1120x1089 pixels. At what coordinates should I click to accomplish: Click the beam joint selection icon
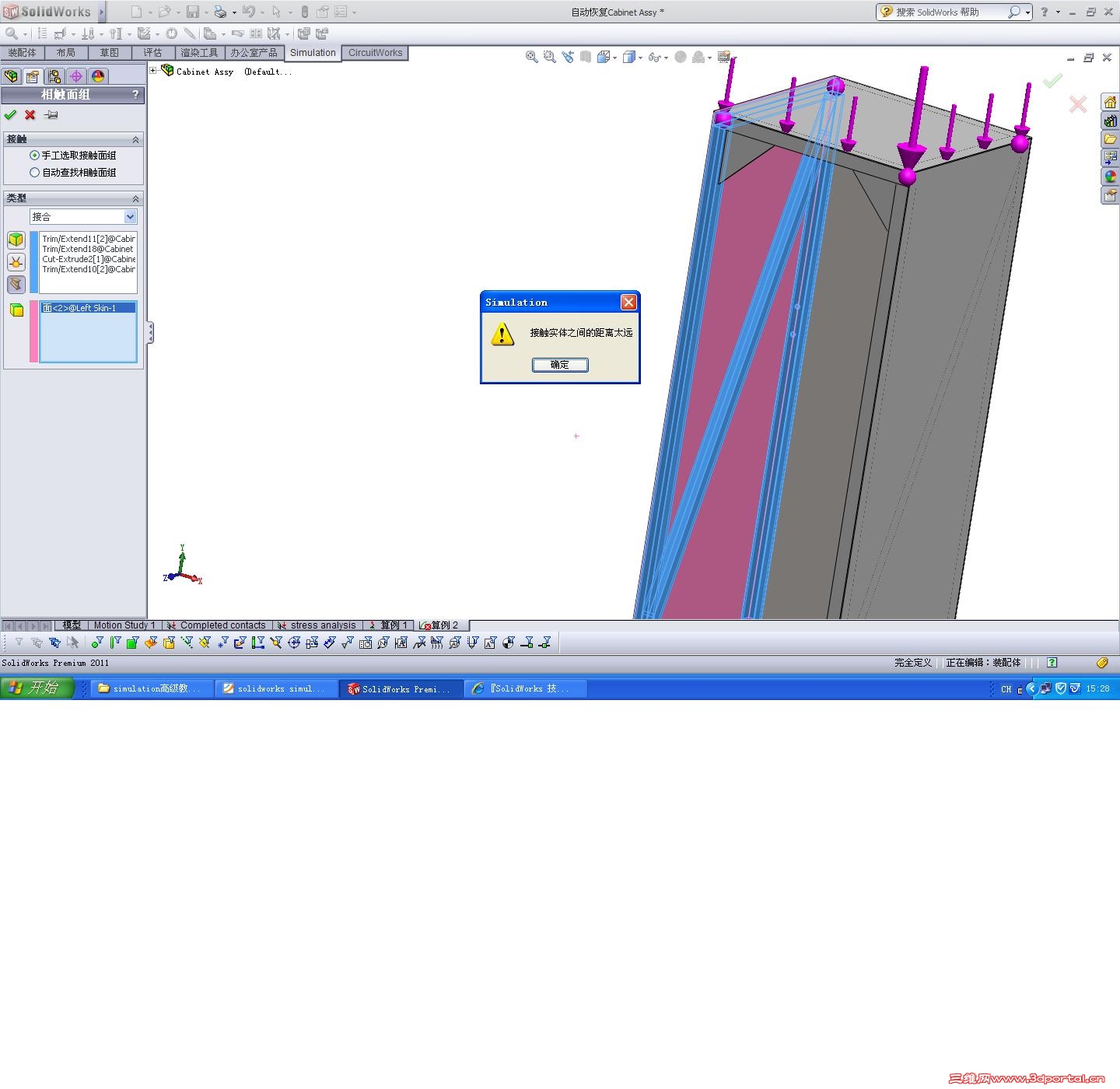point(16,261)
